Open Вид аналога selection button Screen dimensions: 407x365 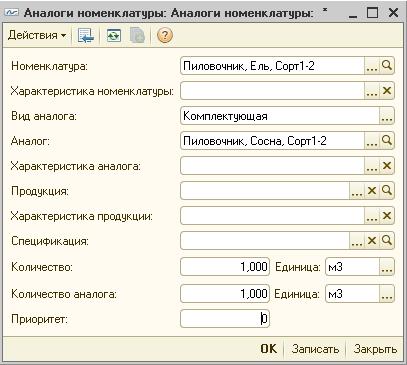coord(387,116)
